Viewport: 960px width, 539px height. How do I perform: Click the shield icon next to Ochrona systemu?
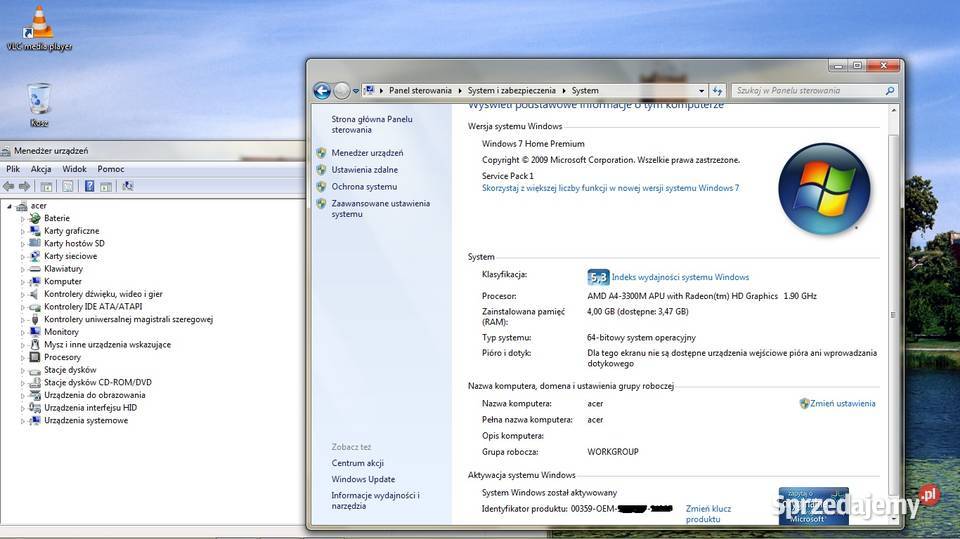pos(321,186)
